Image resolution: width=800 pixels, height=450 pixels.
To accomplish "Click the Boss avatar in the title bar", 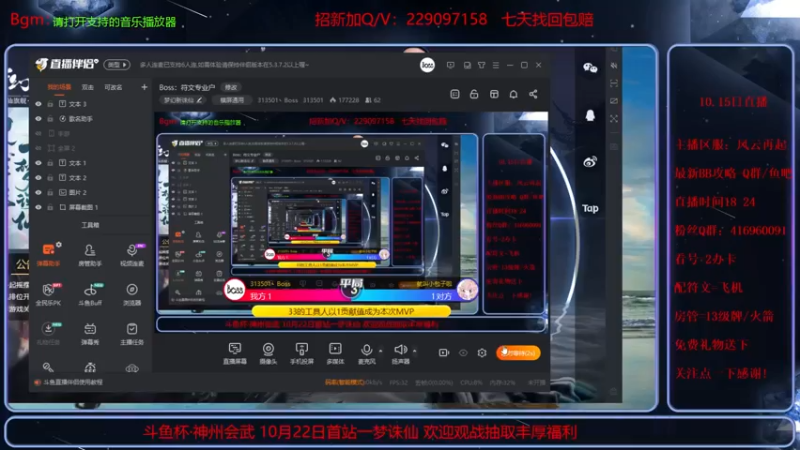I will pos(427,65).
